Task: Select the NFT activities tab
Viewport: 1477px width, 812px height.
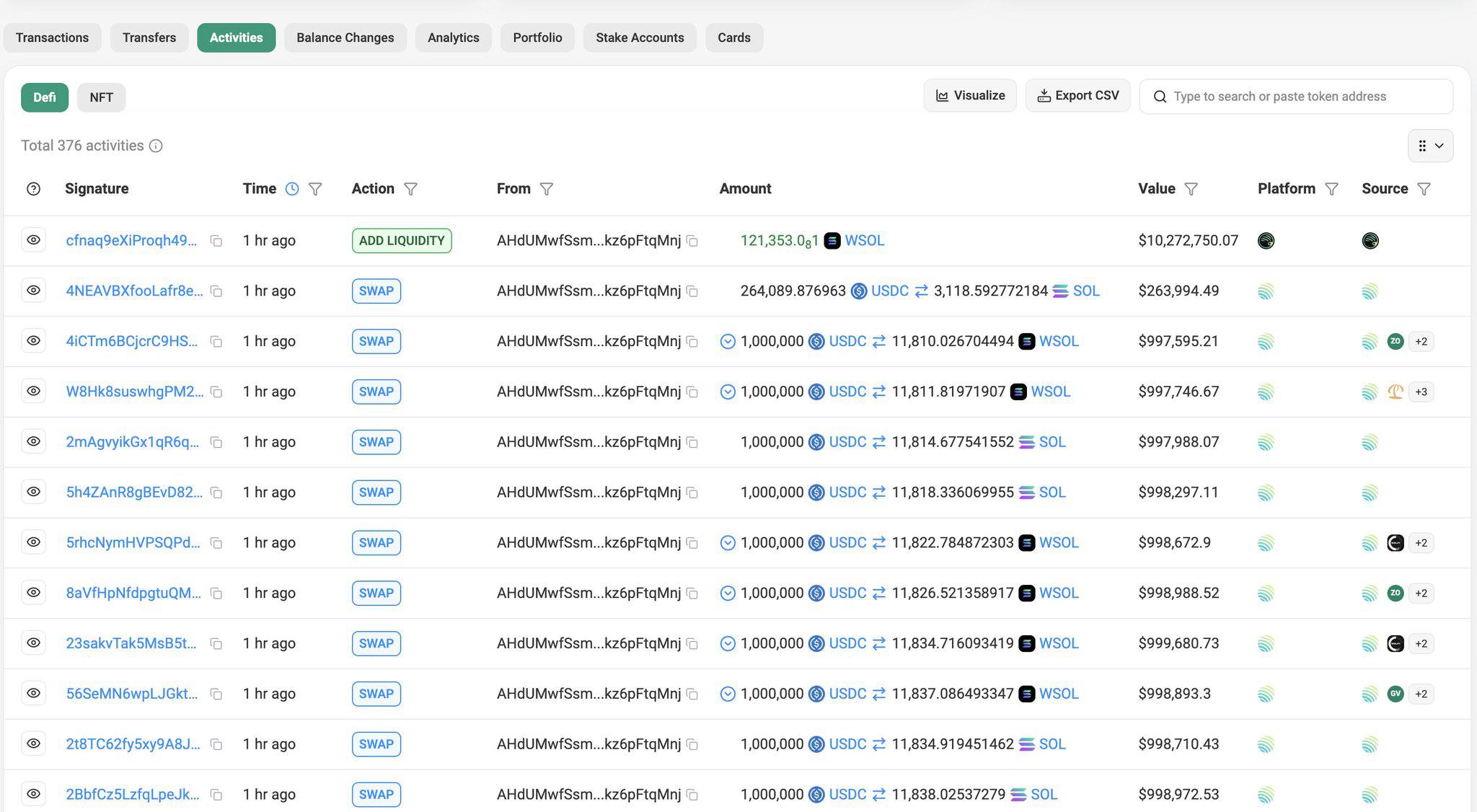Action: point(101,97)
